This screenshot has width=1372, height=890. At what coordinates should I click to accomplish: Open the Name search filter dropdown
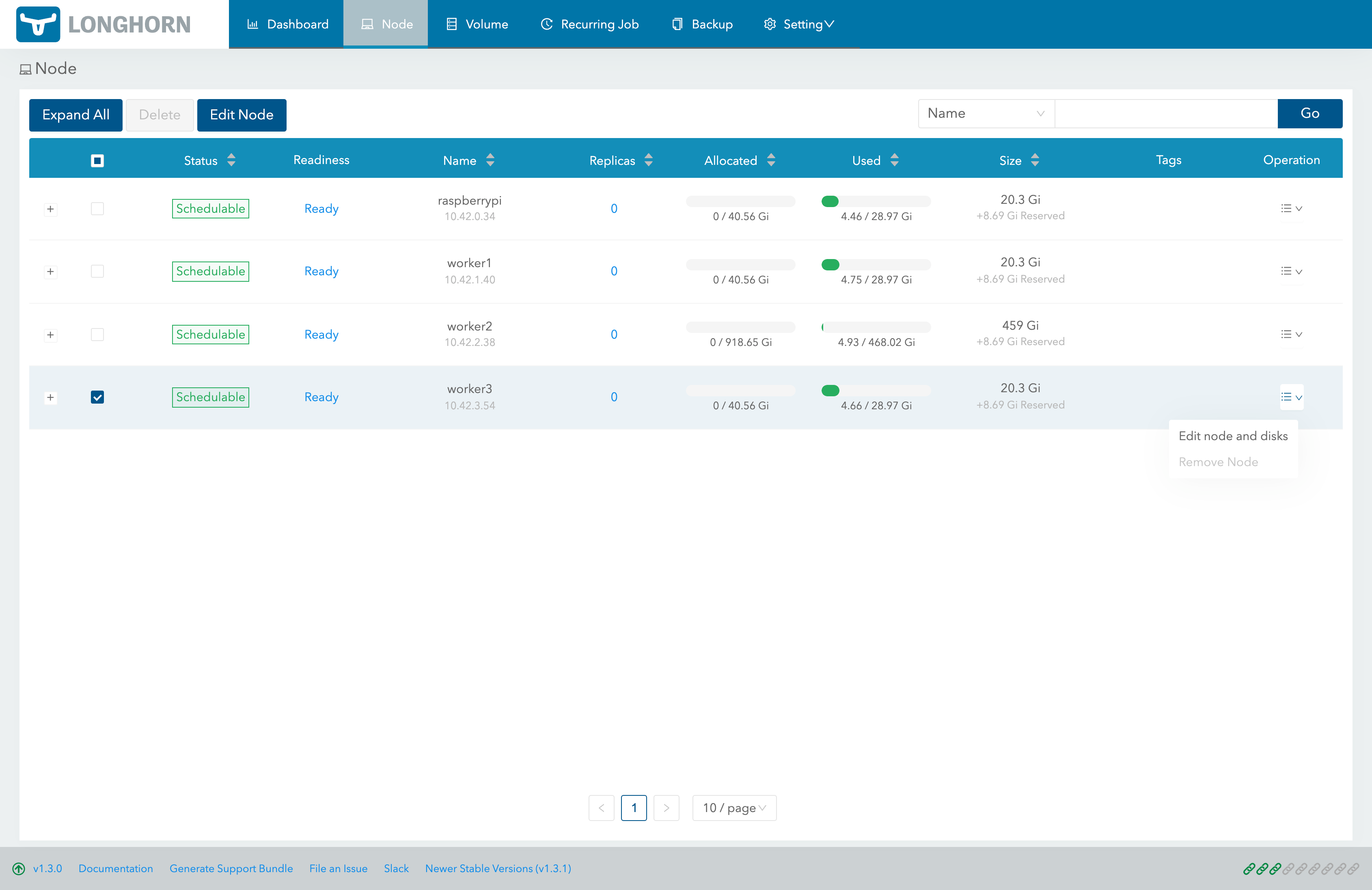(x=986, y=113)
